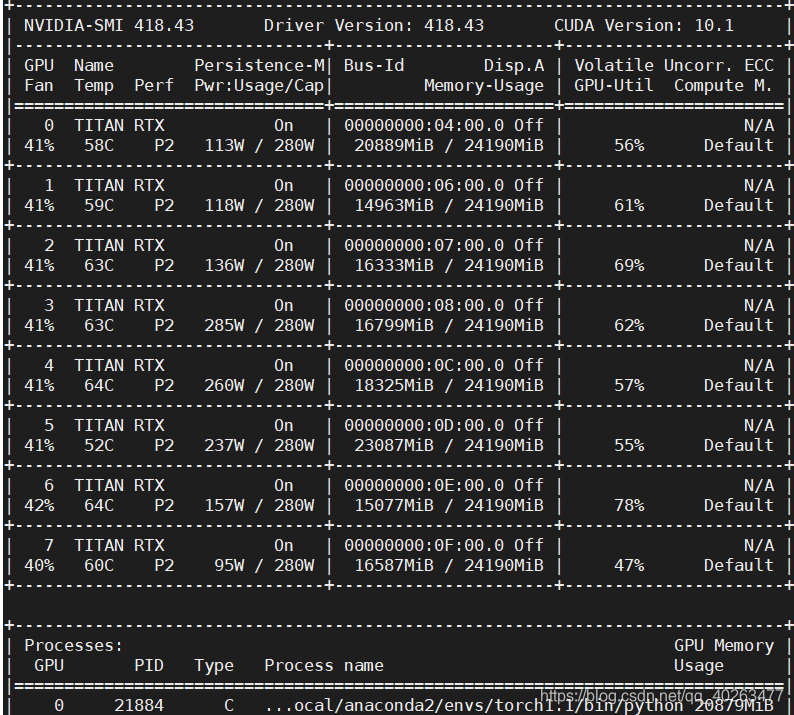
Task: Select the CUDA Version: 10.1 text
Action: (644, 25)
